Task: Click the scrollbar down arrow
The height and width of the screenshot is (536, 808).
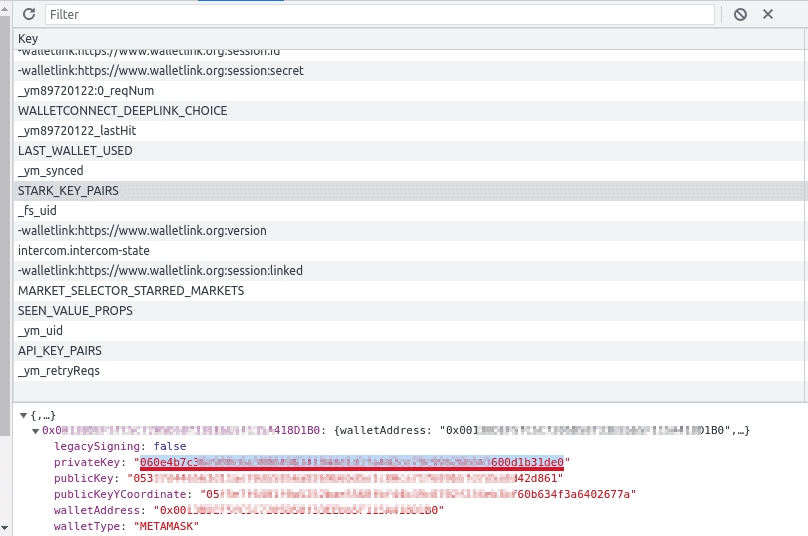Action: pyautogui.click(x=5, y=528)
